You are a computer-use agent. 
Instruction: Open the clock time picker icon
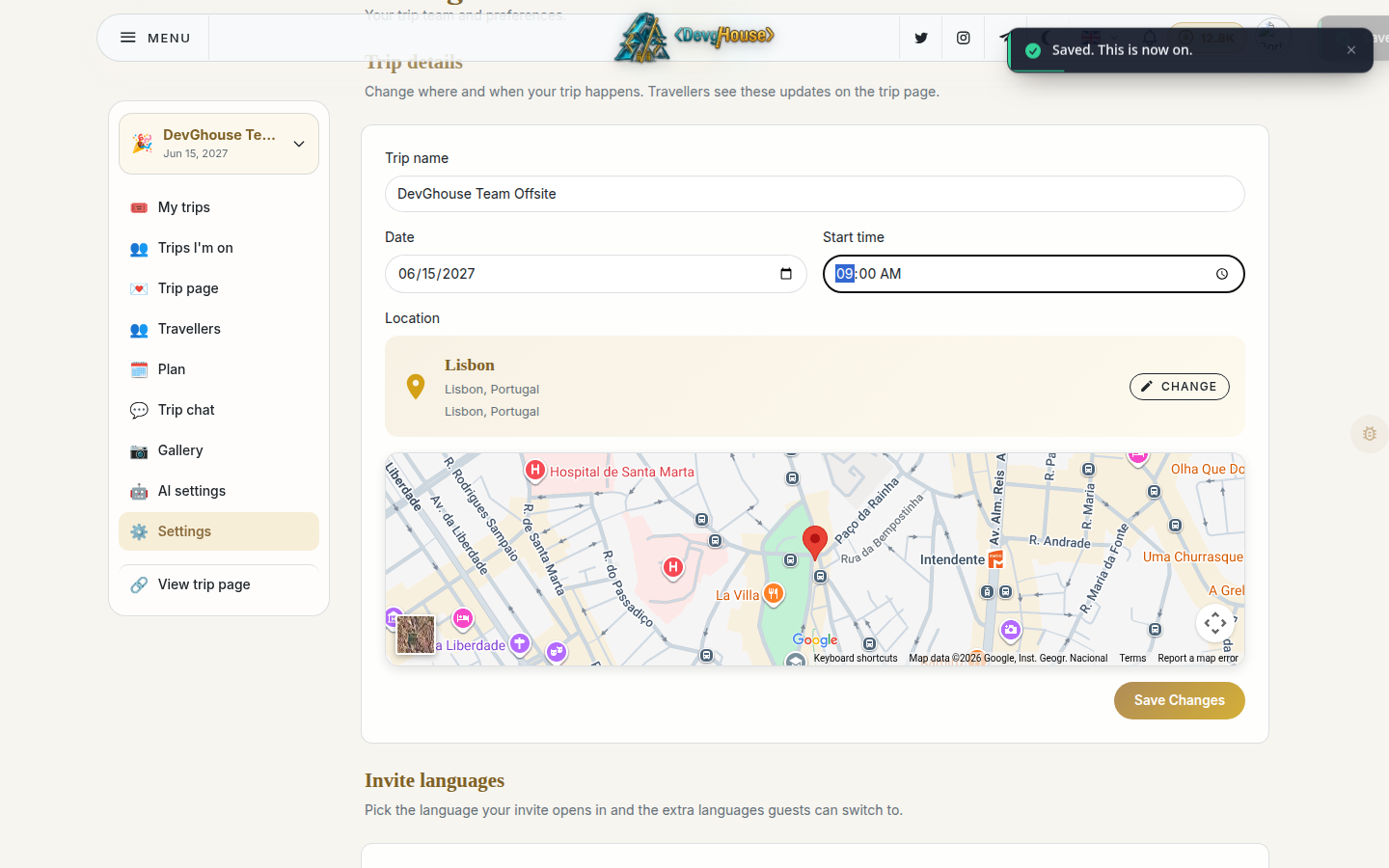(1222, 274)
